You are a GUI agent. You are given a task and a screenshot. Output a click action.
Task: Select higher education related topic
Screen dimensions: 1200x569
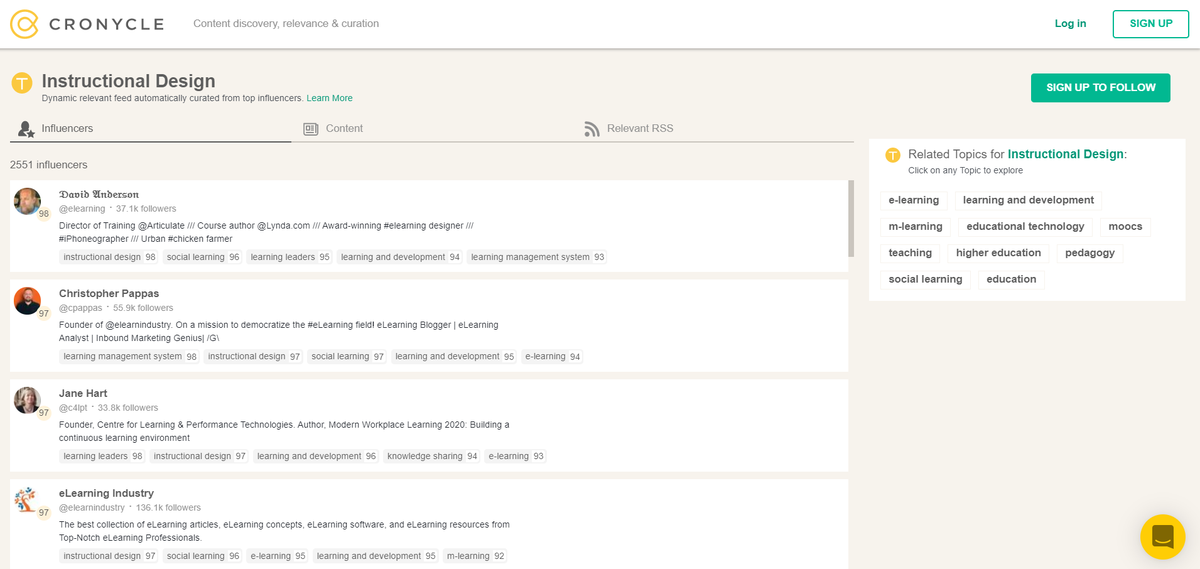pos(998,253)
